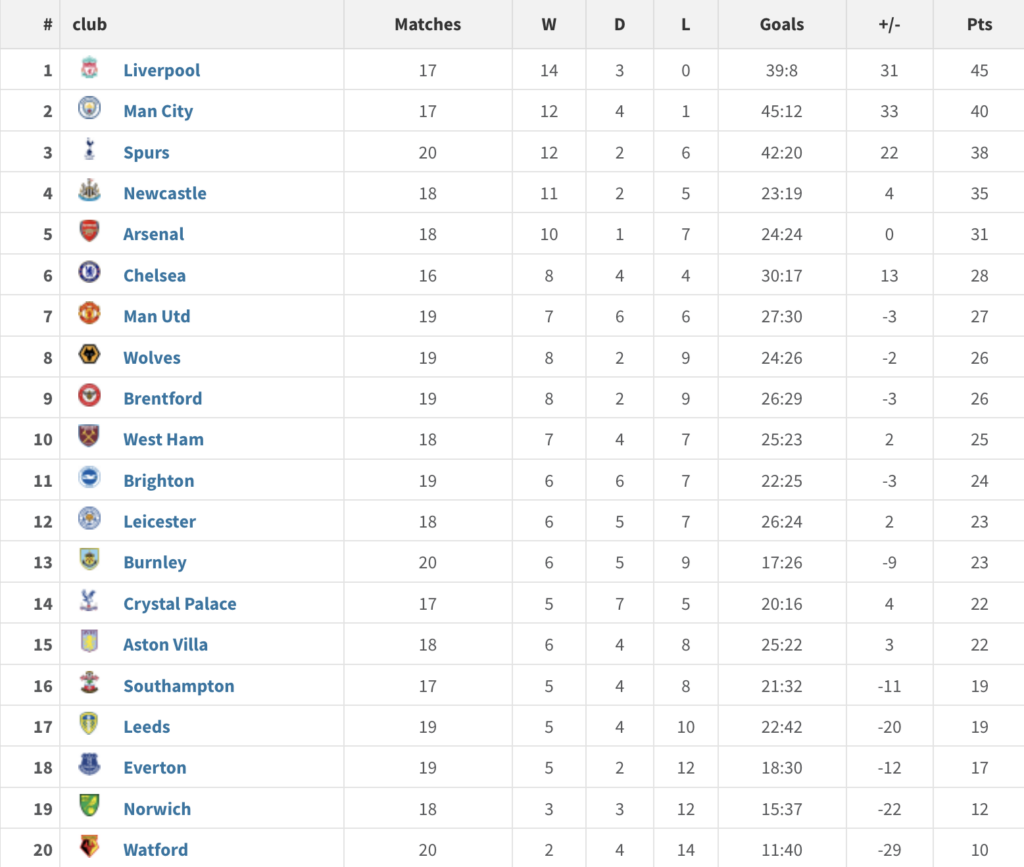Open the West Ham team link
The height and width of the screenshot is (867, 1024).
163,440
